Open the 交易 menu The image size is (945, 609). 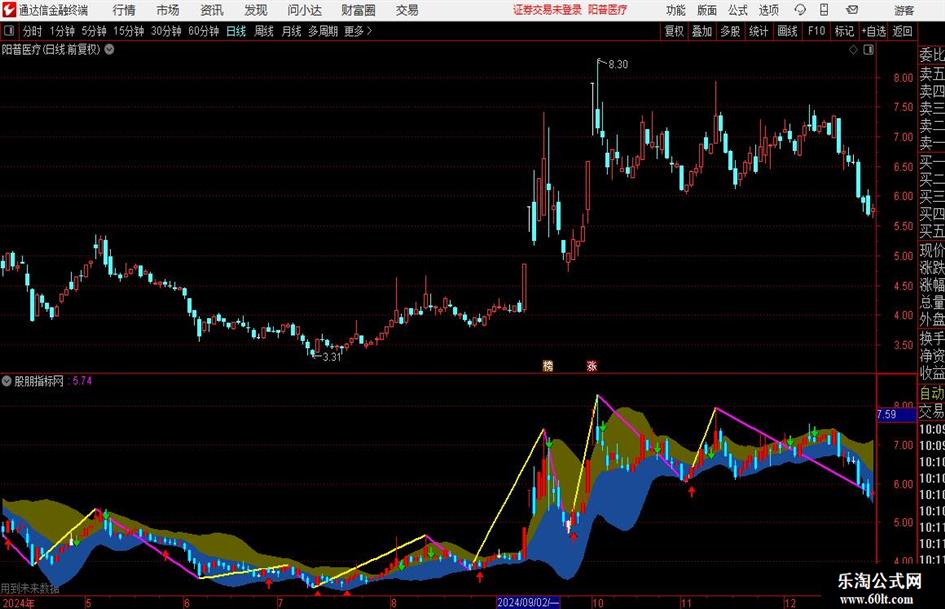[407, 10]
